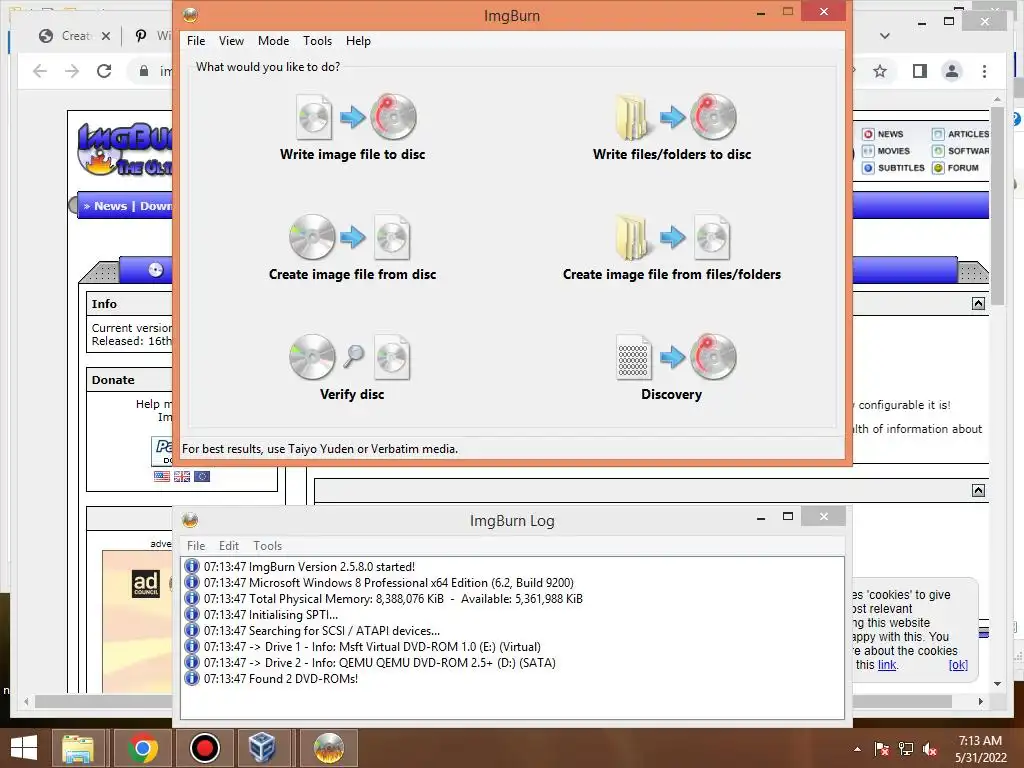Open ImgBurn Tools menu
This screenshot has width=1024, height=768.
pyautogui.click(x=317, y=40)
